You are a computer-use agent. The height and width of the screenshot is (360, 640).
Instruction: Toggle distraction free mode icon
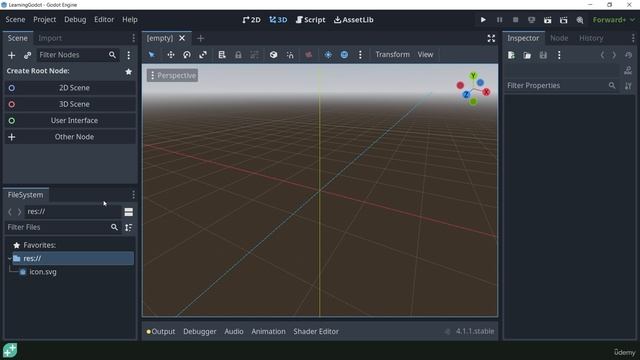[491, 38]
